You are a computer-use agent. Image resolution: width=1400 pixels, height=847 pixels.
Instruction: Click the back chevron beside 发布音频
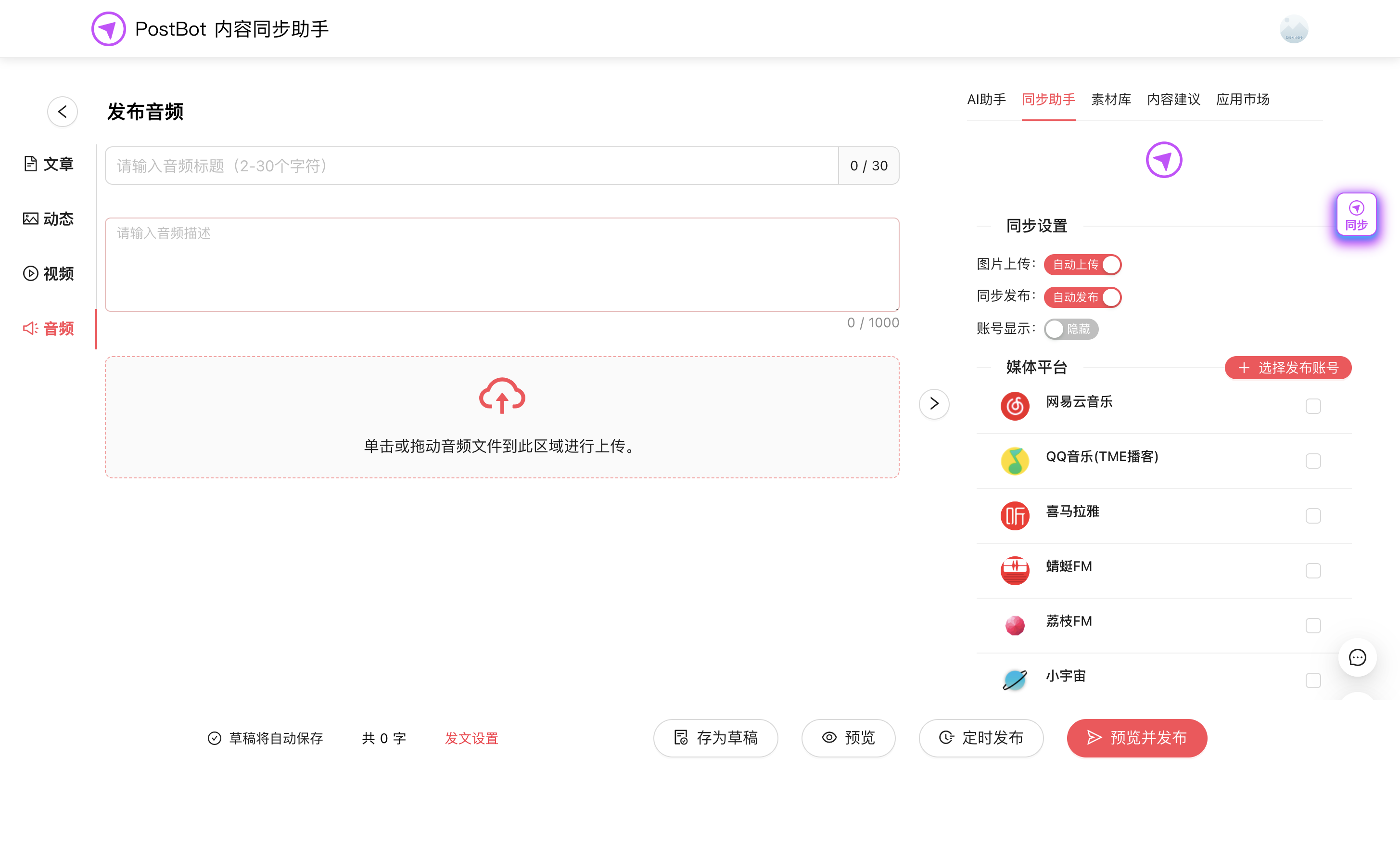pos(63,112)
